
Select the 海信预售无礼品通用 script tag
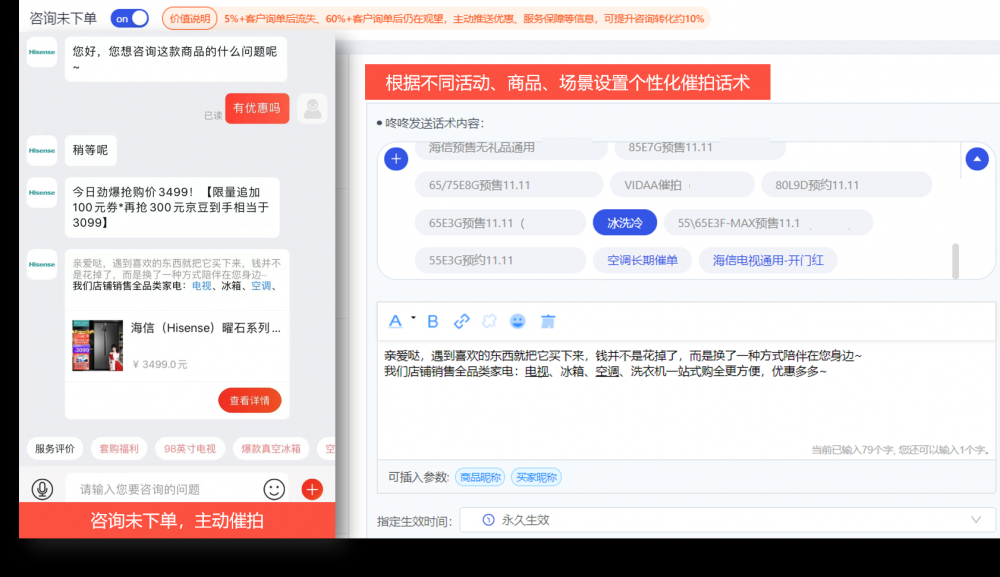tap(511, 147)
